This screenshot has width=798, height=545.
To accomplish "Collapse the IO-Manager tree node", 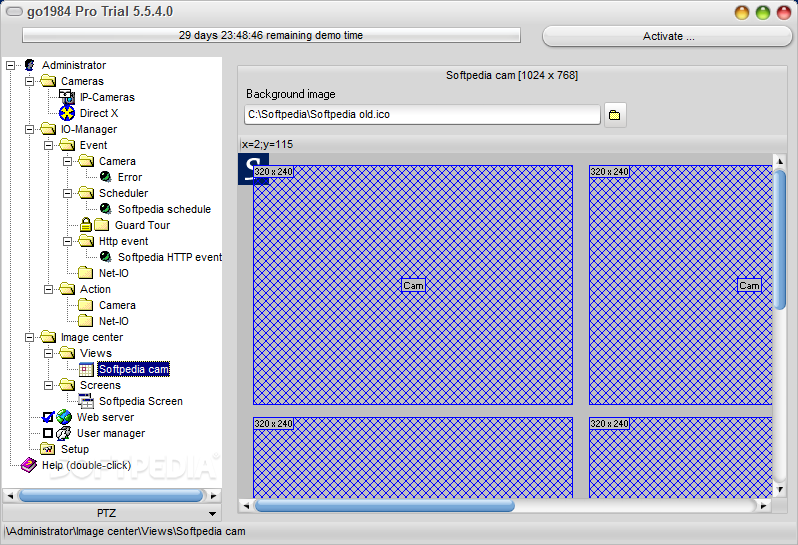I will [30, 129].
